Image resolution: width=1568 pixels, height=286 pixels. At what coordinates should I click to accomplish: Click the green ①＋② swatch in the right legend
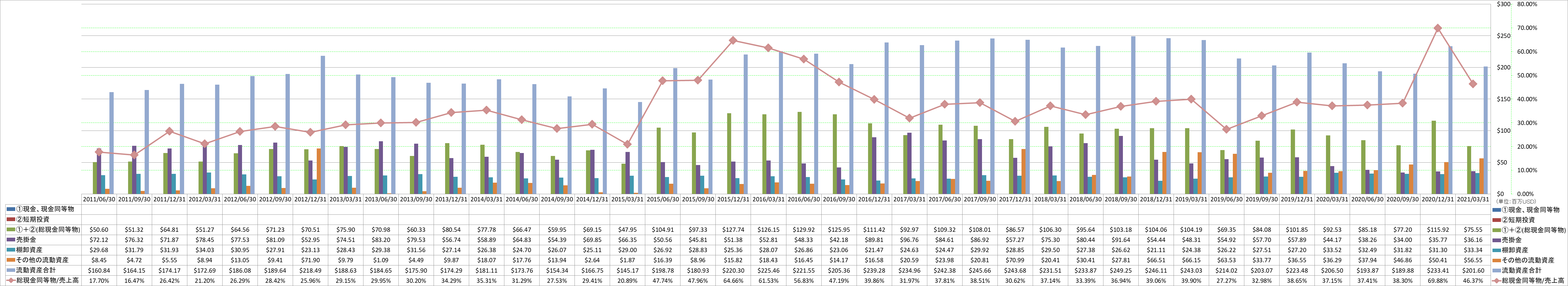click(1496, 230)
